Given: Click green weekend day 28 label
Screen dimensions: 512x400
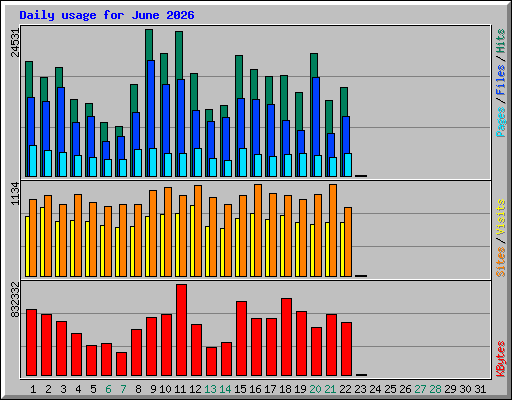Looking at the screenshot, I should 435,389.
